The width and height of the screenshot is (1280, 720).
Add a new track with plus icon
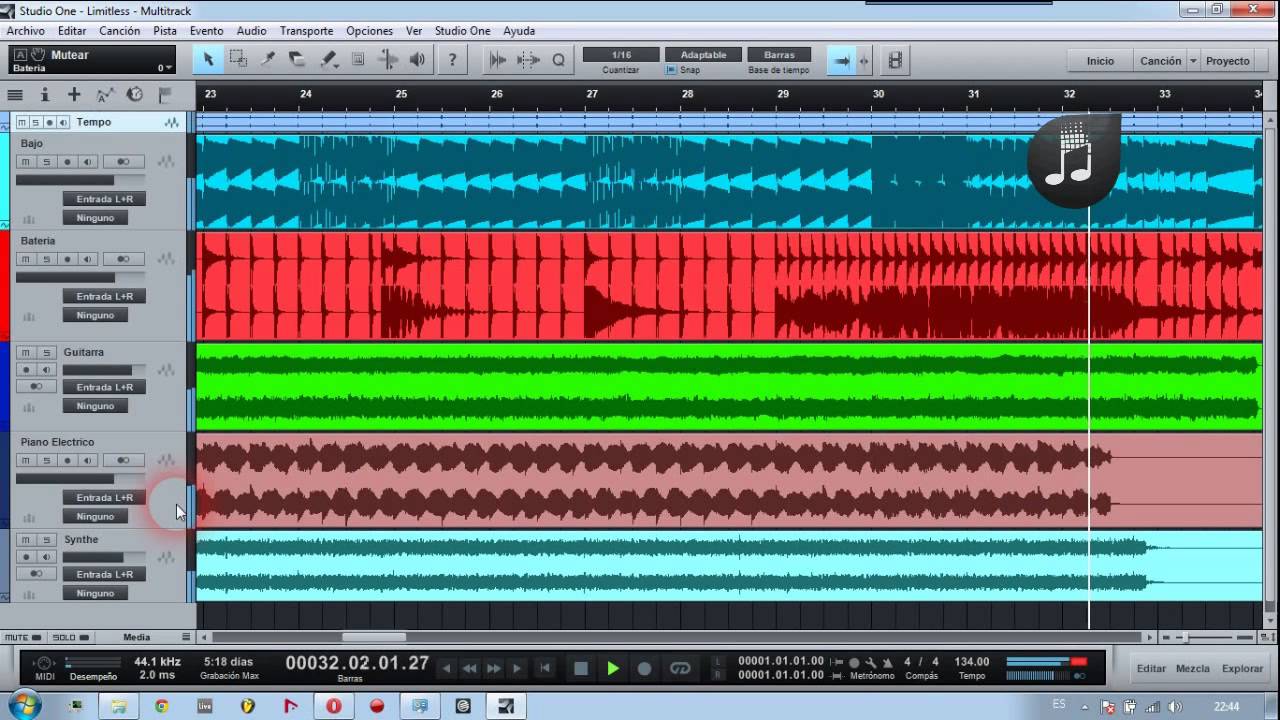[x=74, y=95]
